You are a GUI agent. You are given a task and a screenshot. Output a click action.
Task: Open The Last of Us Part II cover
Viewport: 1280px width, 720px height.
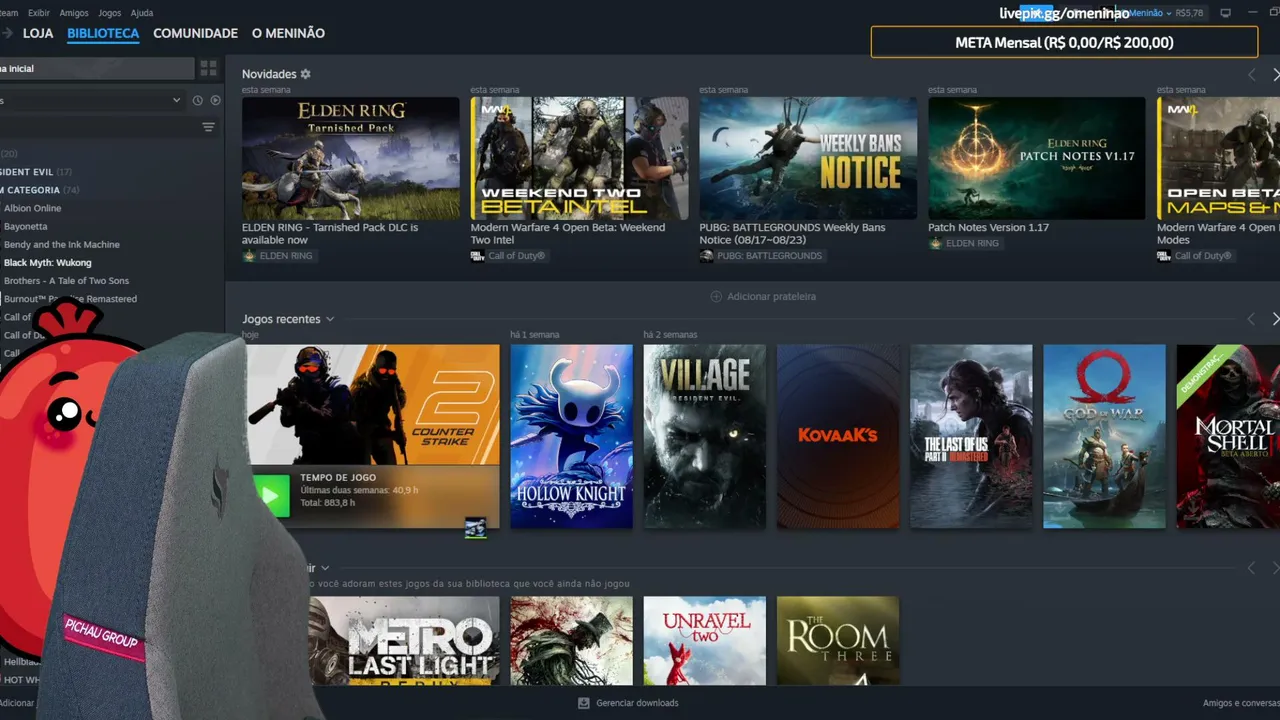click(x=971, y=436)
